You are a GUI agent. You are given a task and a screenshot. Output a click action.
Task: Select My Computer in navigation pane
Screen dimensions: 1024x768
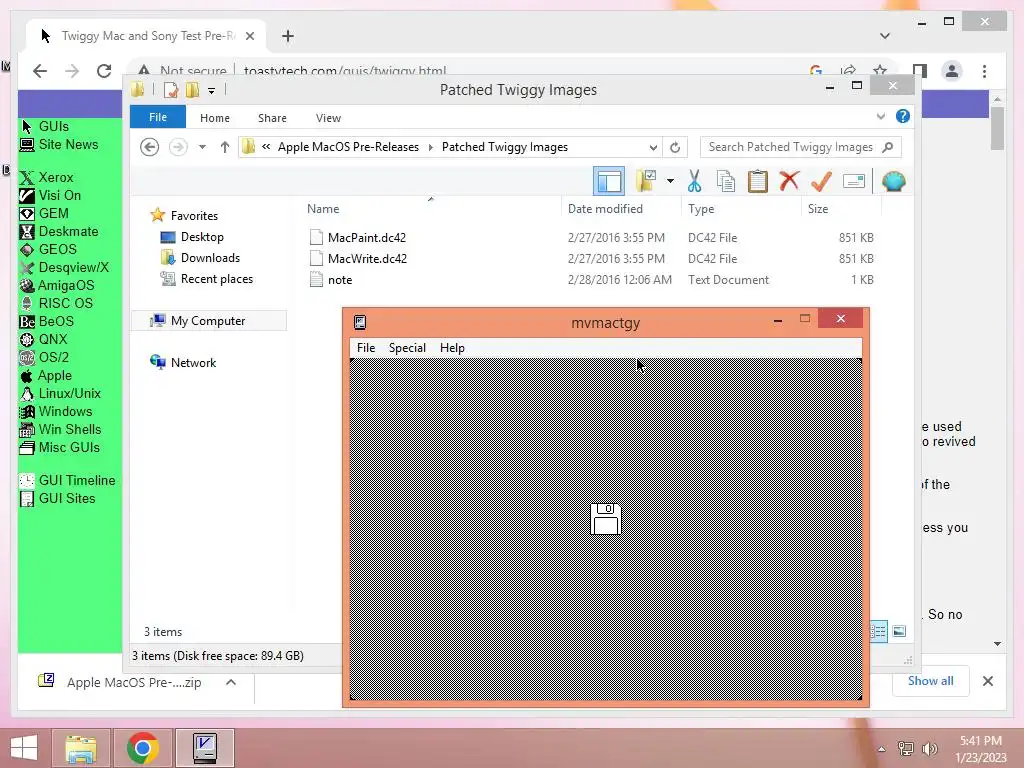(208, 321)
